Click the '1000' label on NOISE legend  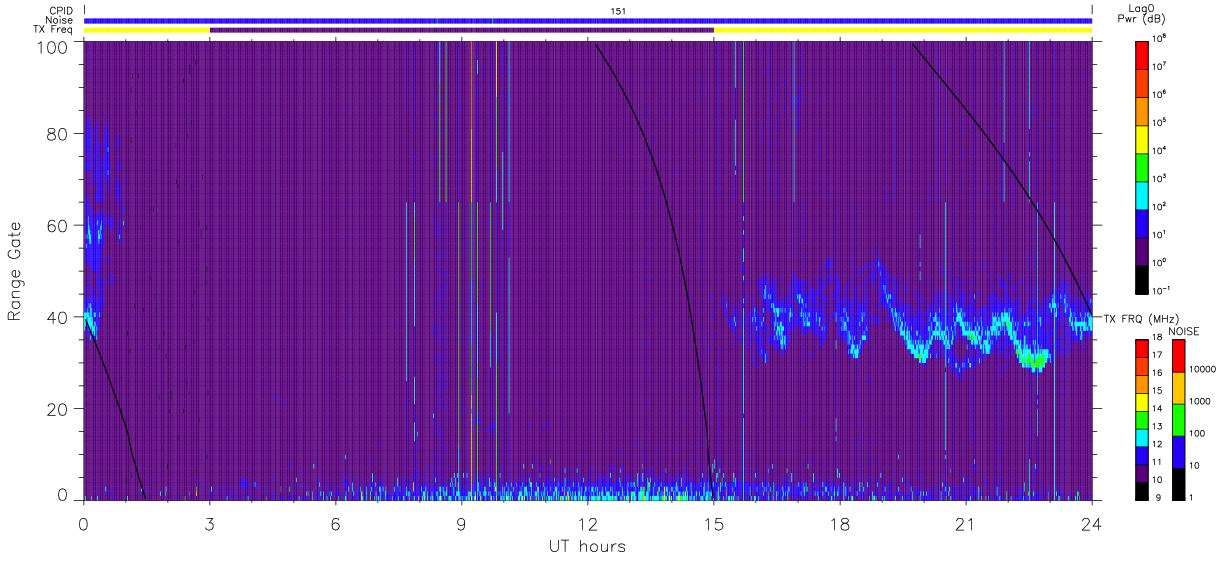[x=1200, y=403]
